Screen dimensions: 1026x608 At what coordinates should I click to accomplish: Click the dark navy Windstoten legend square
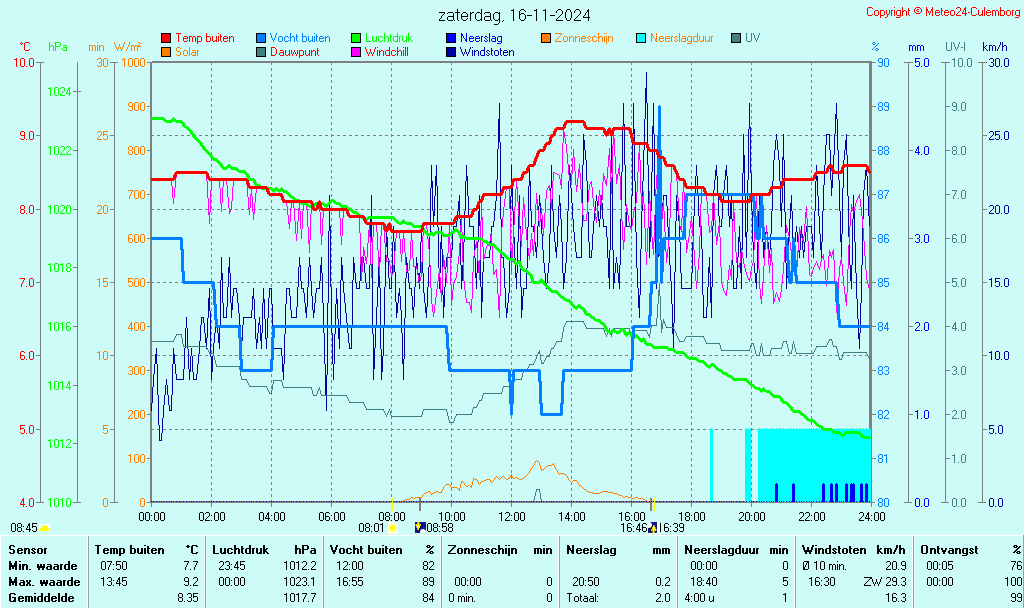coord(451,52)
